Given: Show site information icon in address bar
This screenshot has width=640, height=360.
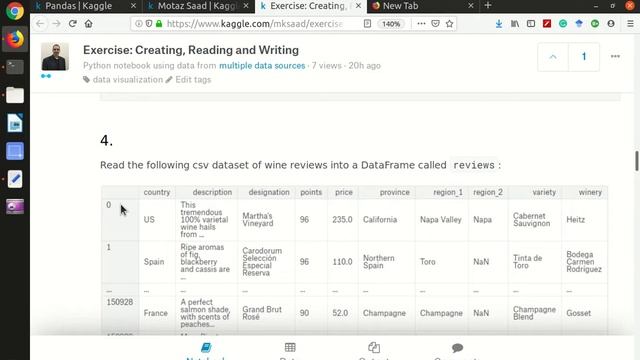Looking at the screenshot, I should click(139, 24).
